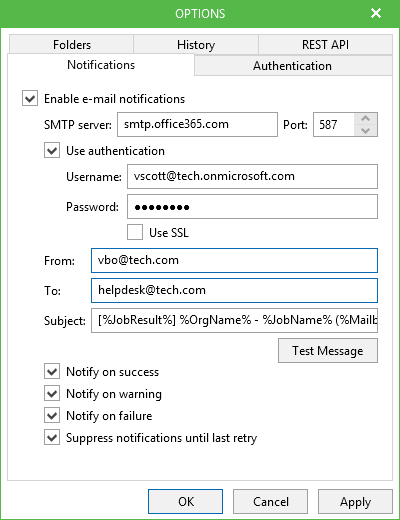
Task: Toggle Notify on success checkbox
Action: click(x=52, y=372)
